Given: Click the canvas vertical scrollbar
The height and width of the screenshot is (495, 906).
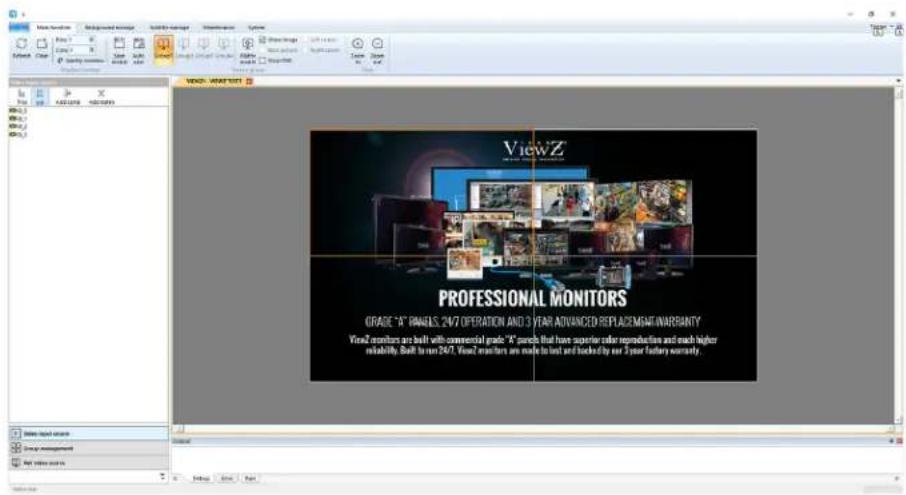Looking at the screenshot, I should [899, 256].
